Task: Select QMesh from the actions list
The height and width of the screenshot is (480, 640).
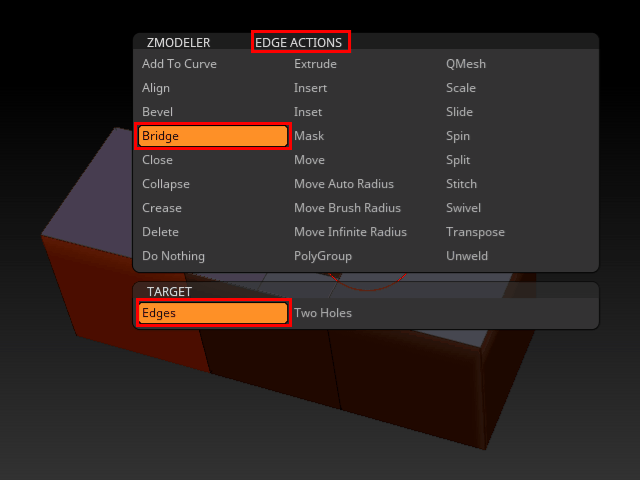Action: point(466,64)
